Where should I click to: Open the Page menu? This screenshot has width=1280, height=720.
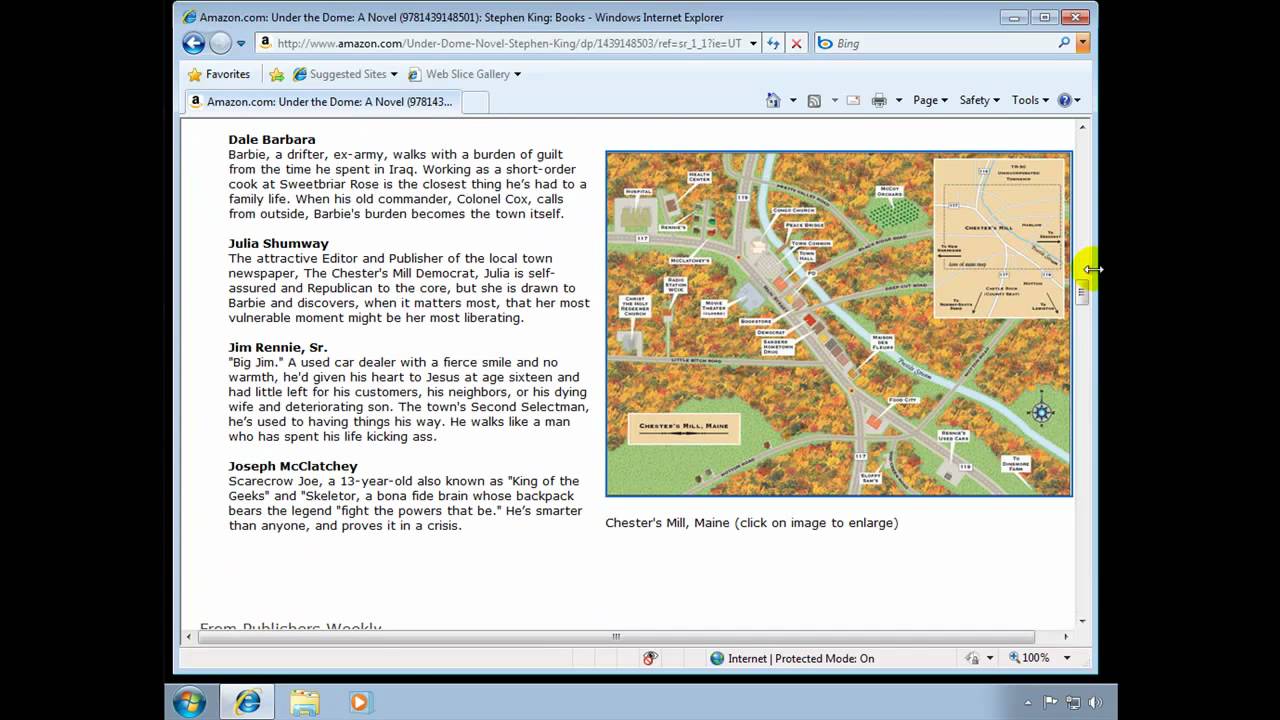coord(930,100)
